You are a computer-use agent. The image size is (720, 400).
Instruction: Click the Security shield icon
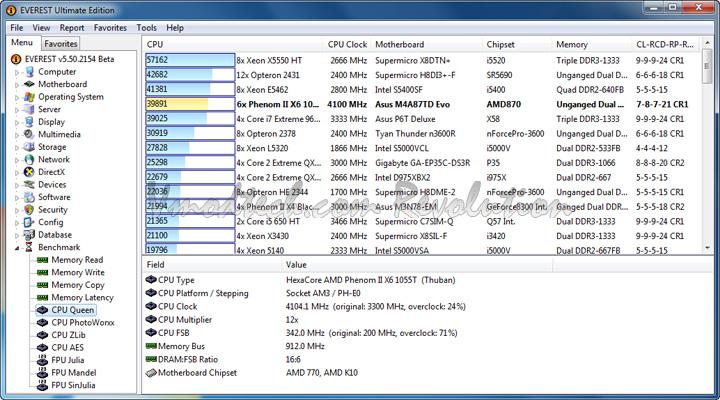29,209
